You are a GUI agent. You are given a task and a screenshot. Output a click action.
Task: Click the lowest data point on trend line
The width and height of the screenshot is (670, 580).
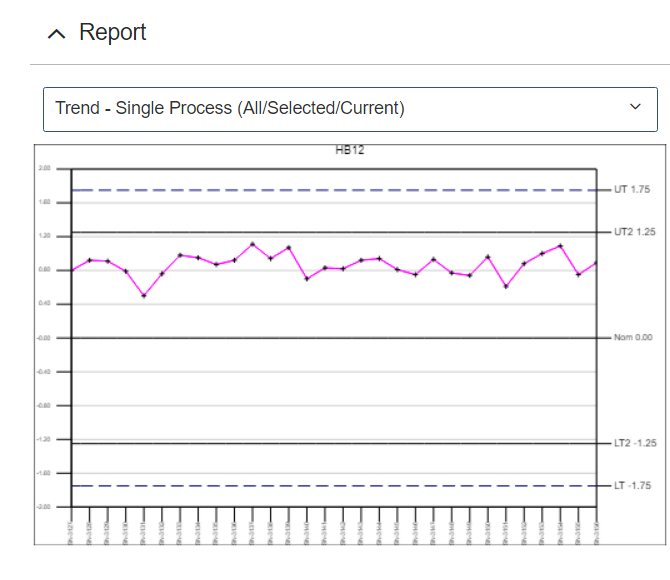point(144,296)
